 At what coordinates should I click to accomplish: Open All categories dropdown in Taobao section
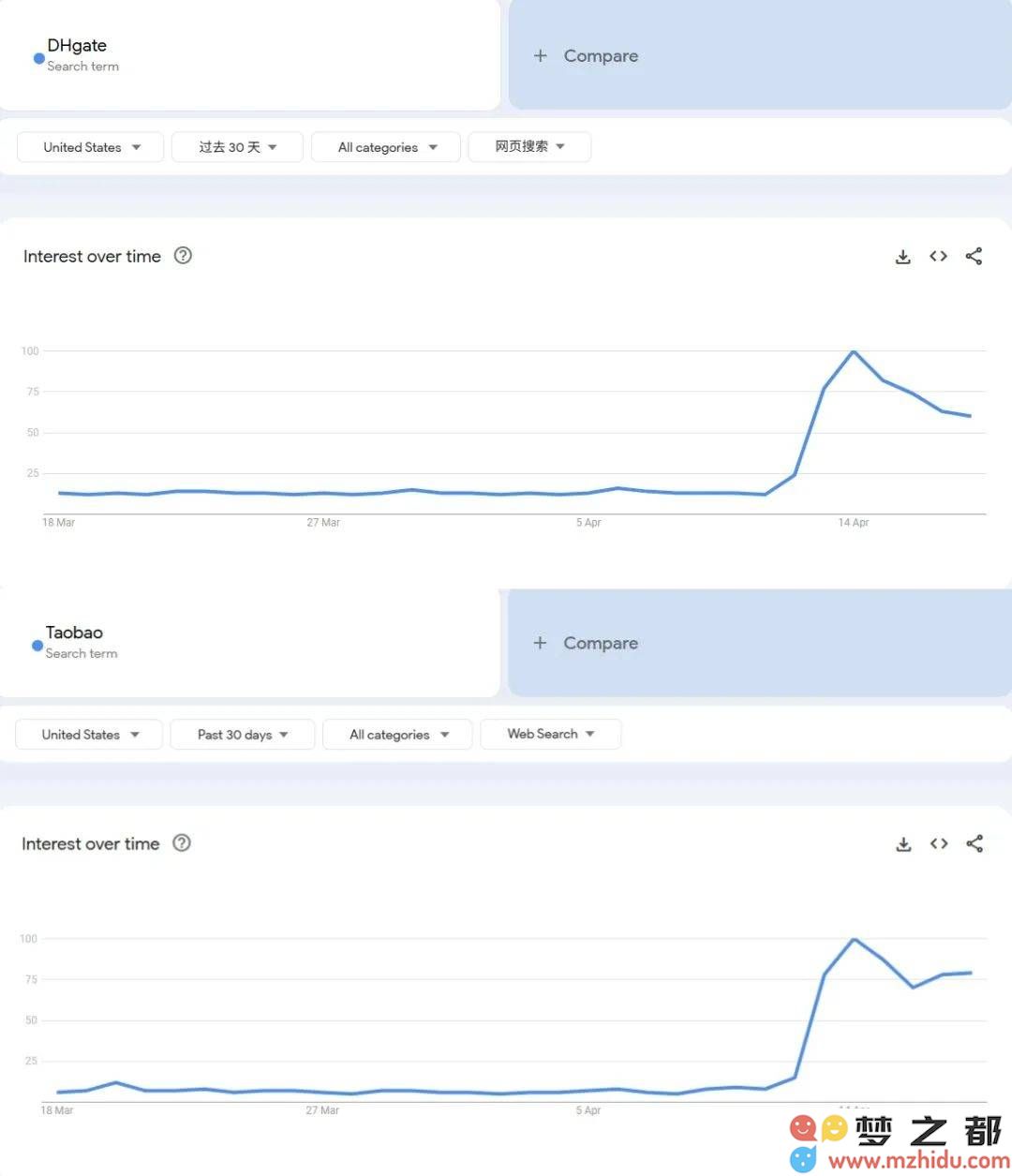pos(397,735)
